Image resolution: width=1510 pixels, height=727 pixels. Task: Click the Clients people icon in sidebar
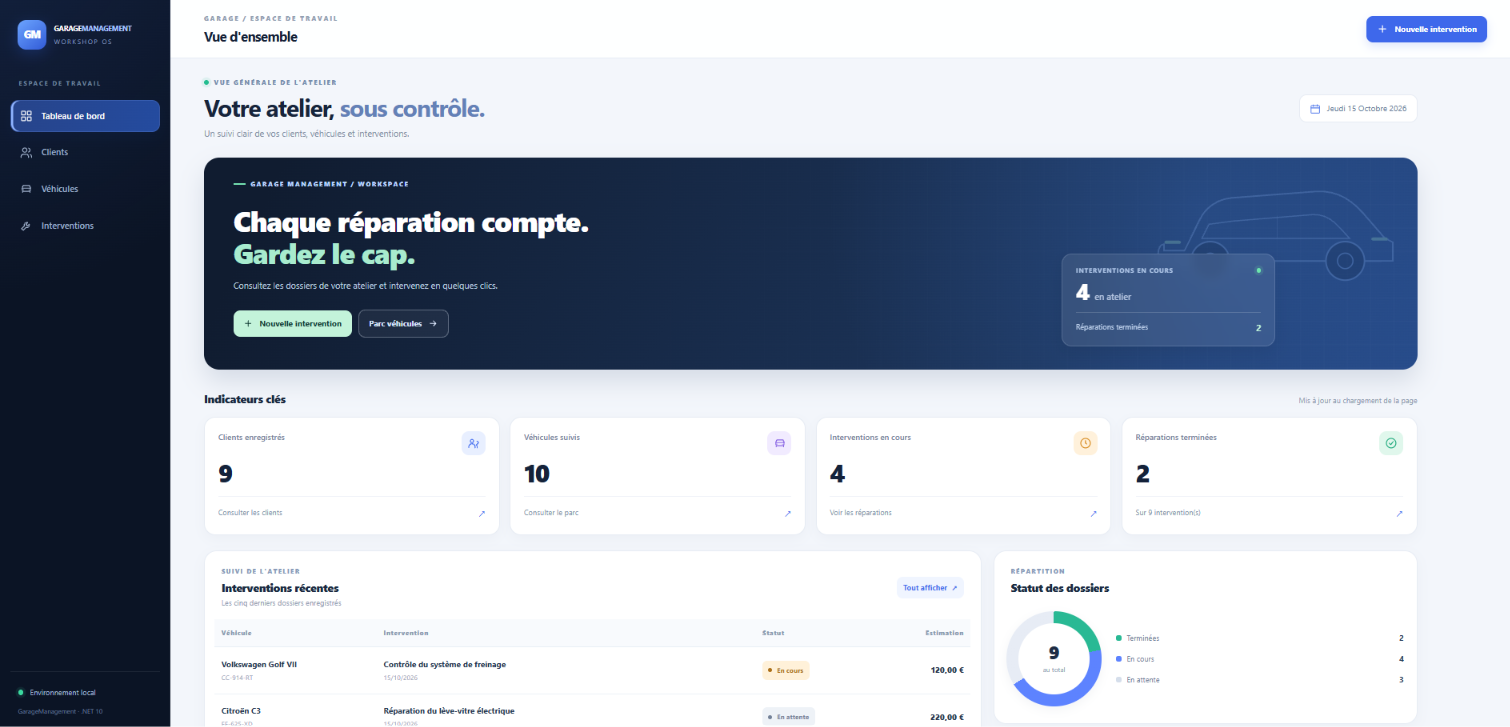[27, 152]
